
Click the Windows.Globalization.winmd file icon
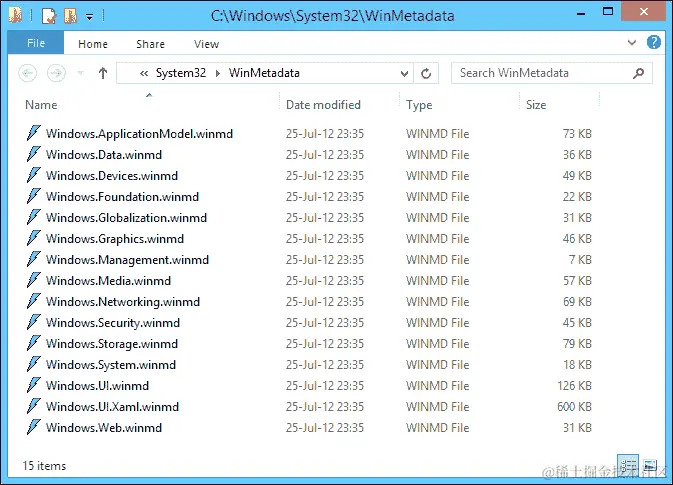click(34, 218)
